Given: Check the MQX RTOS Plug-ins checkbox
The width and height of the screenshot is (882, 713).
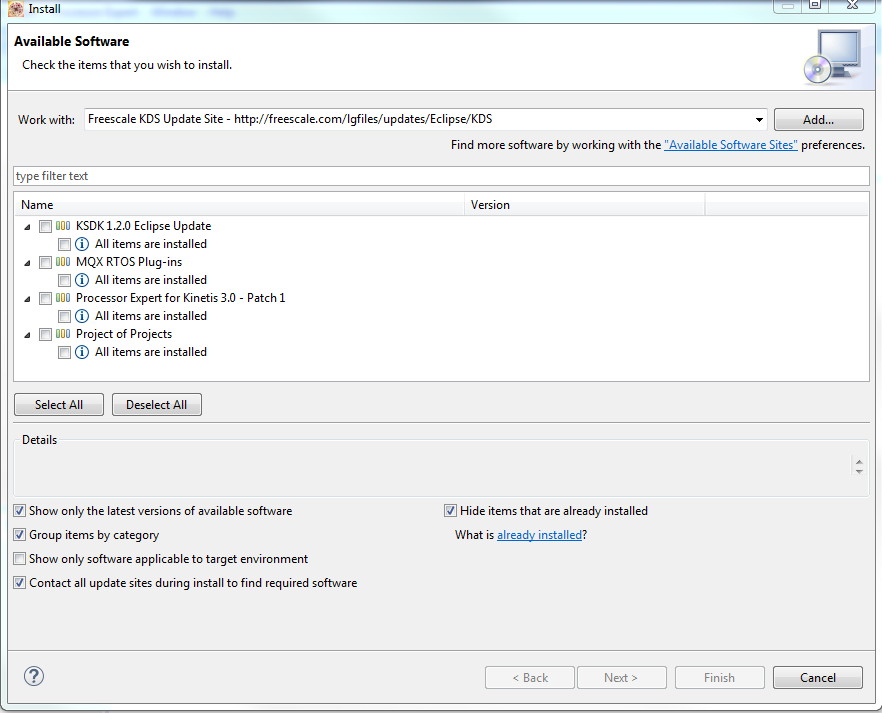Looking at the screenshot, I should pyautogui.click(x=45, y=263).
